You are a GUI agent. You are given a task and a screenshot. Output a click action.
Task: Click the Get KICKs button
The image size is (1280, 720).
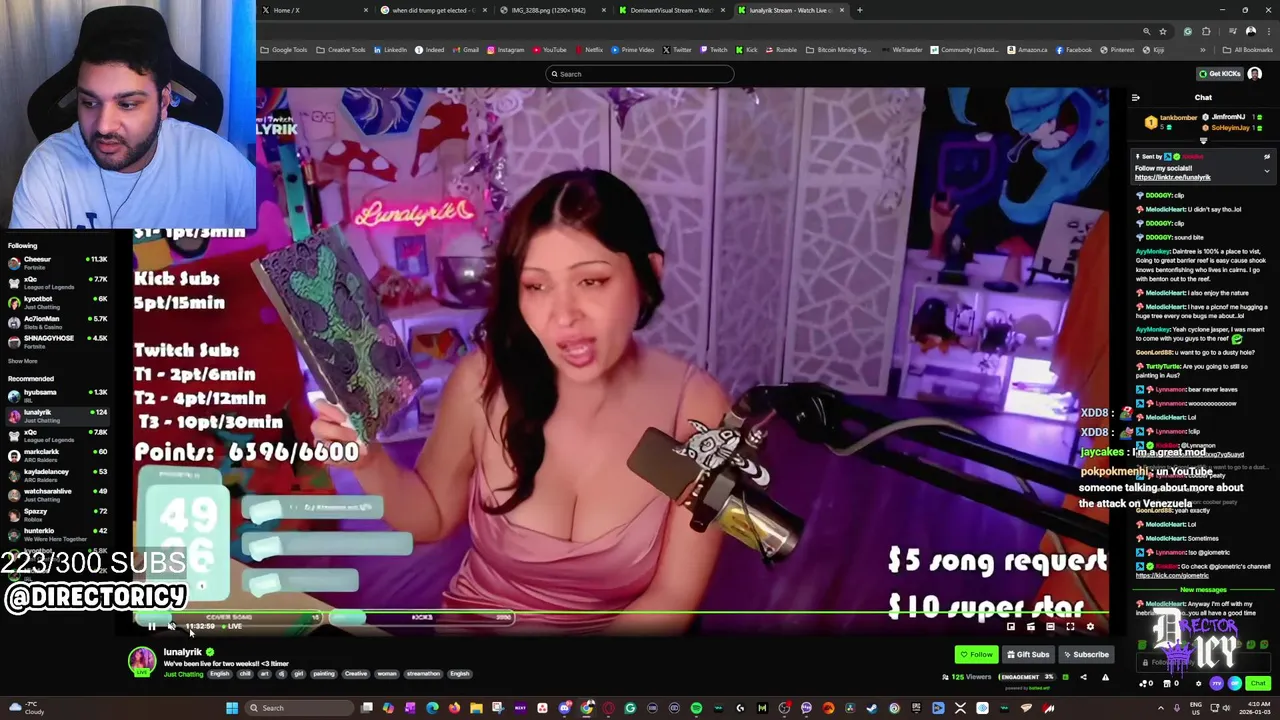1220,74
